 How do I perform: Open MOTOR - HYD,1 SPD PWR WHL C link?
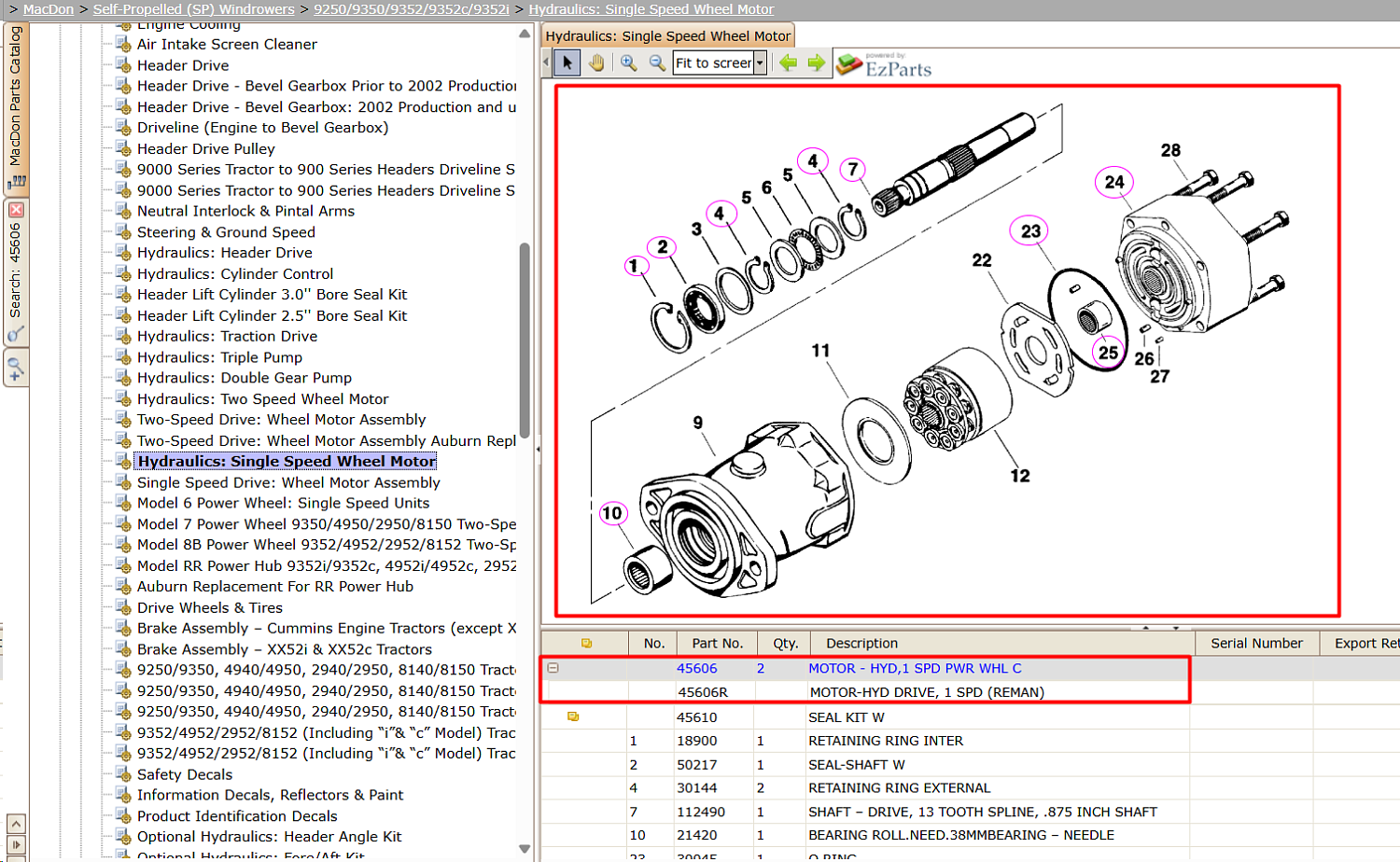tap(915, 668)
